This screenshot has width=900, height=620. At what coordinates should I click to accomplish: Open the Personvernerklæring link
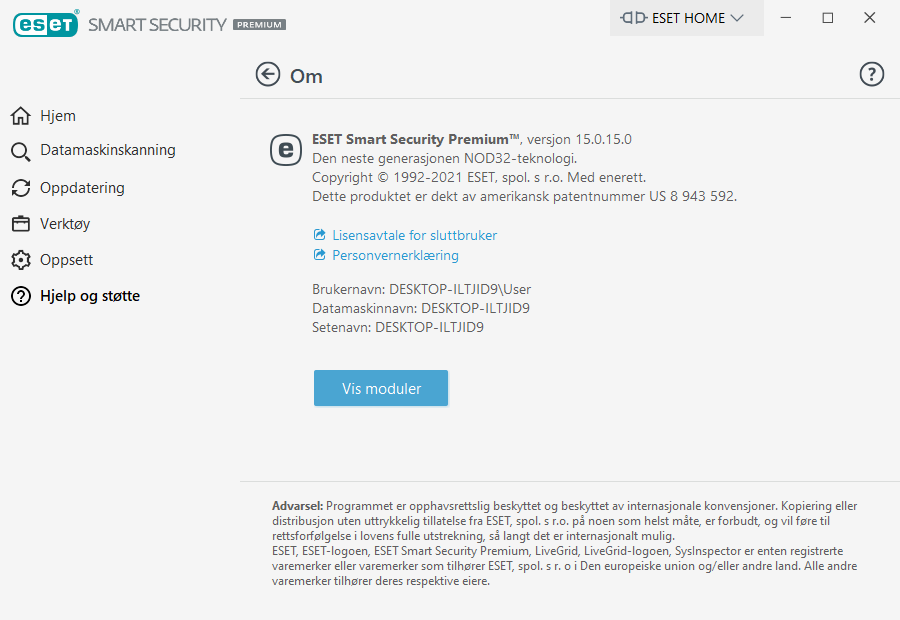pyautogui.click(x=395, y=255)
